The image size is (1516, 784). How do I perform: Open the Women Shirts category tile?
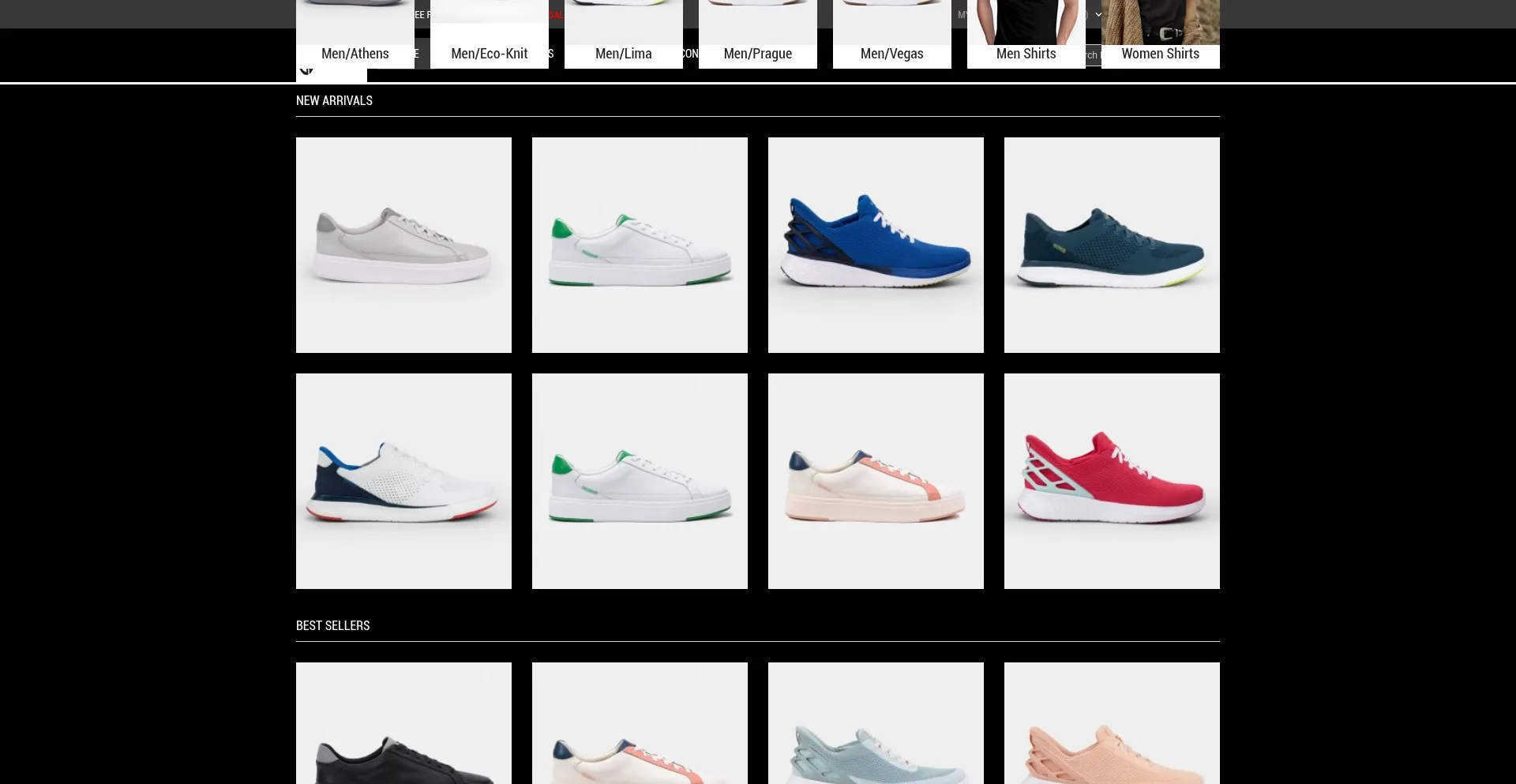coord(1161,34)
